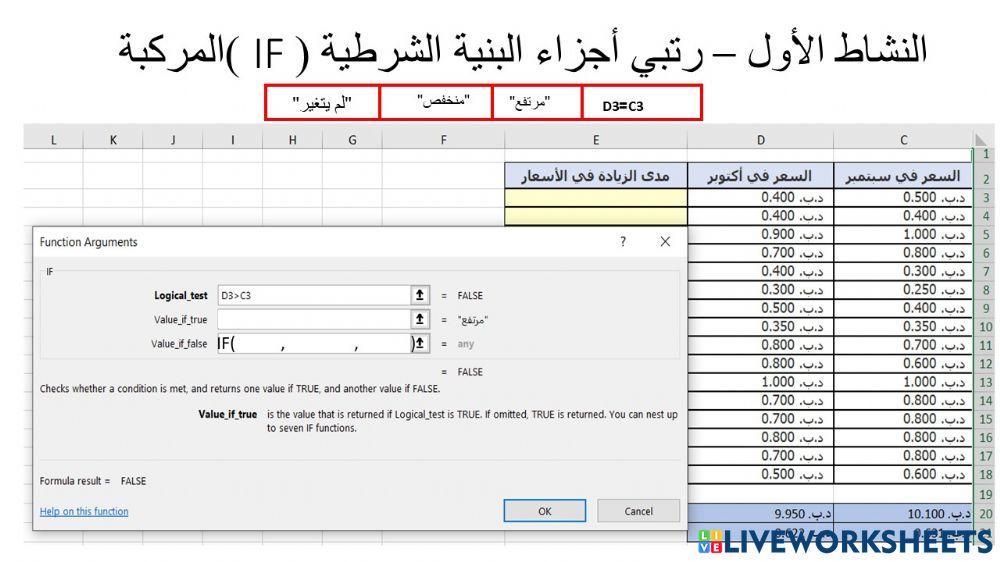Click the select-all triangle at sheet corner

[x=981, y=139]
